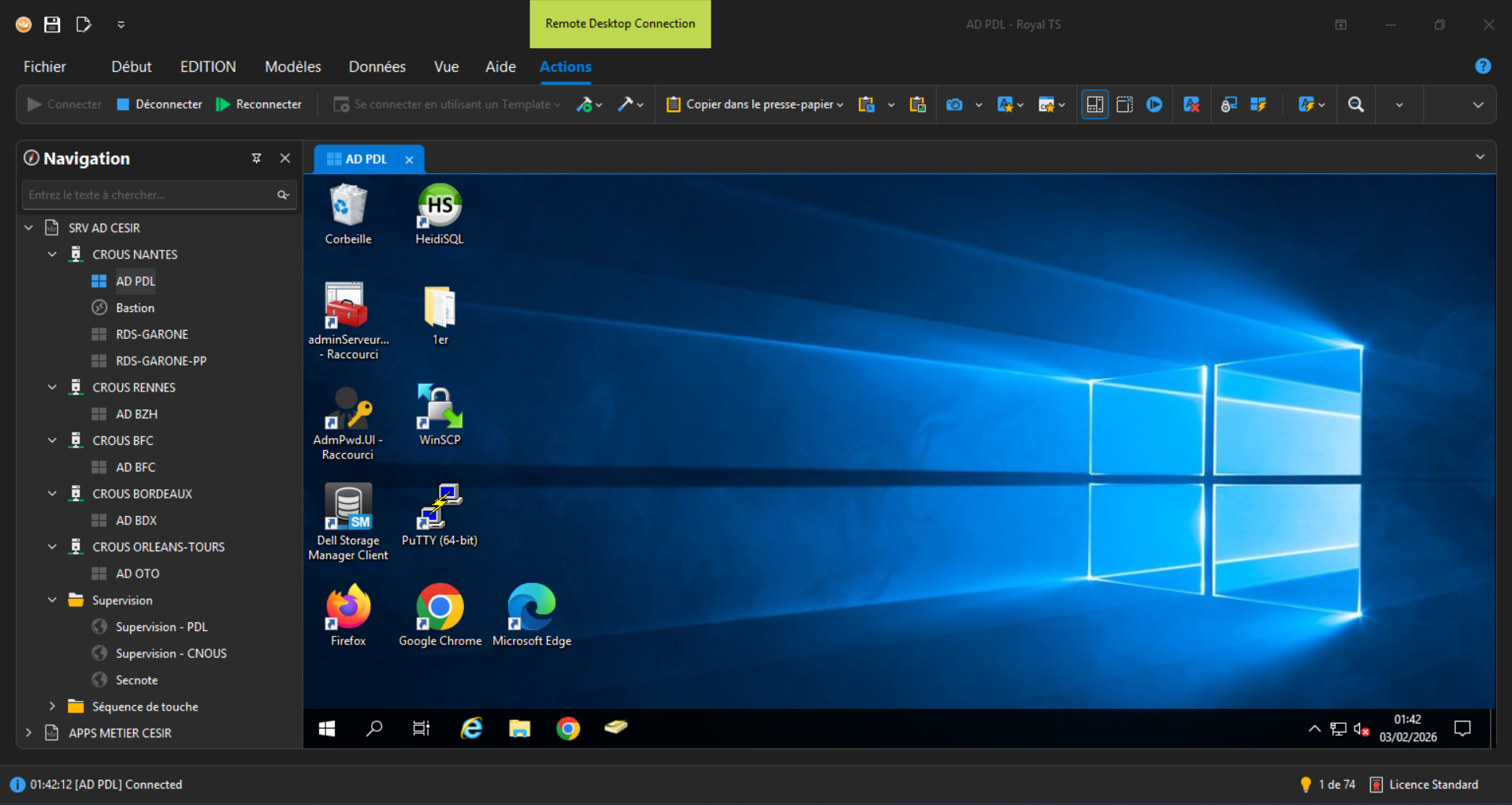Click the screenshot camera icon in toolbar
The width and height of the screenshot is (1512, 805).
(x=954, y=105)
